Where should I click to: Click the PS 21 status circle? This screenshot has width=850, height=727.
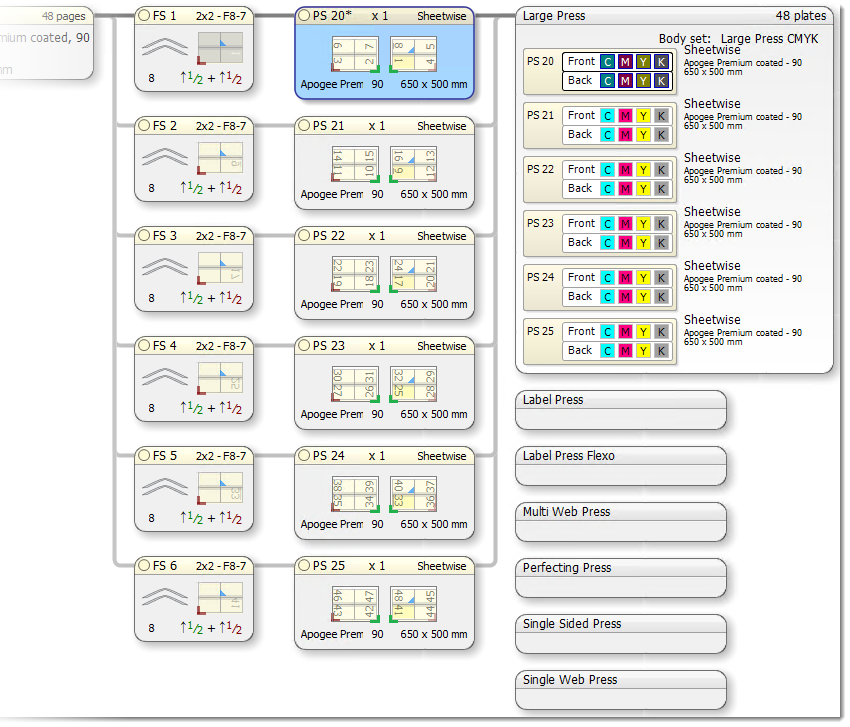coord(305,126)
